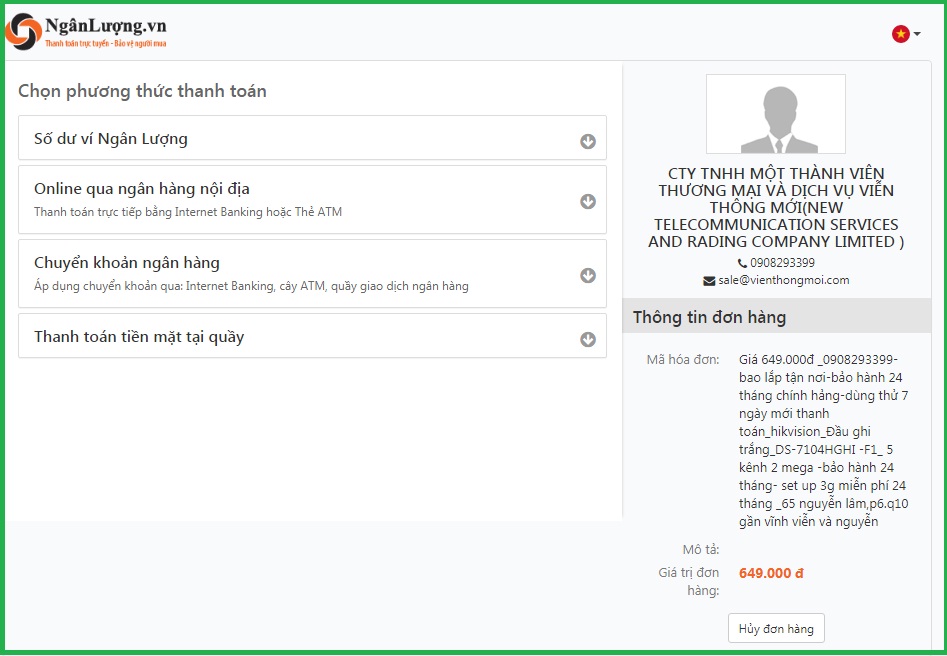This screenshot has height=656, width=947.
Task: Click the NgânLượng.vn logo
Action: [86, 31]
